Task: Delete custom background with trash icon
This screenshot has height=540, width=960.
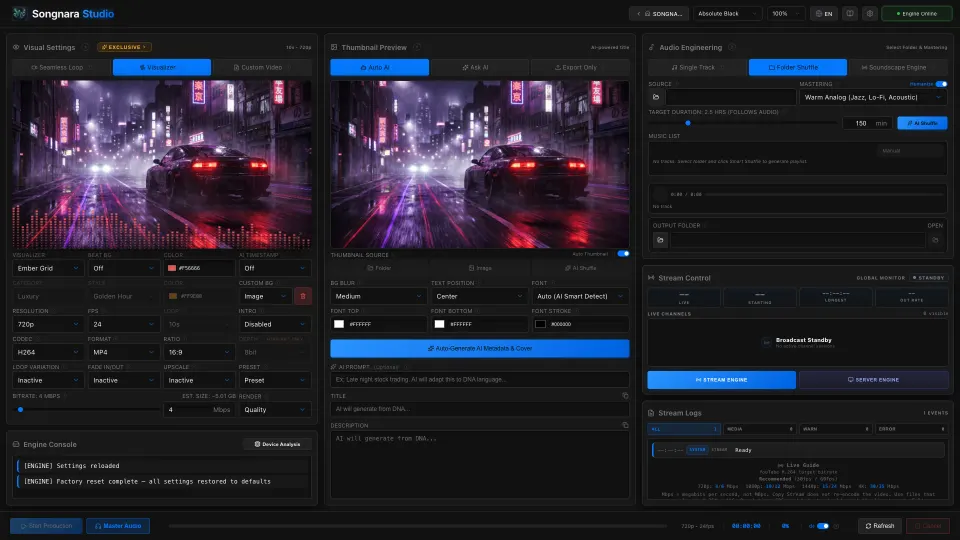Action: [302, 296]
